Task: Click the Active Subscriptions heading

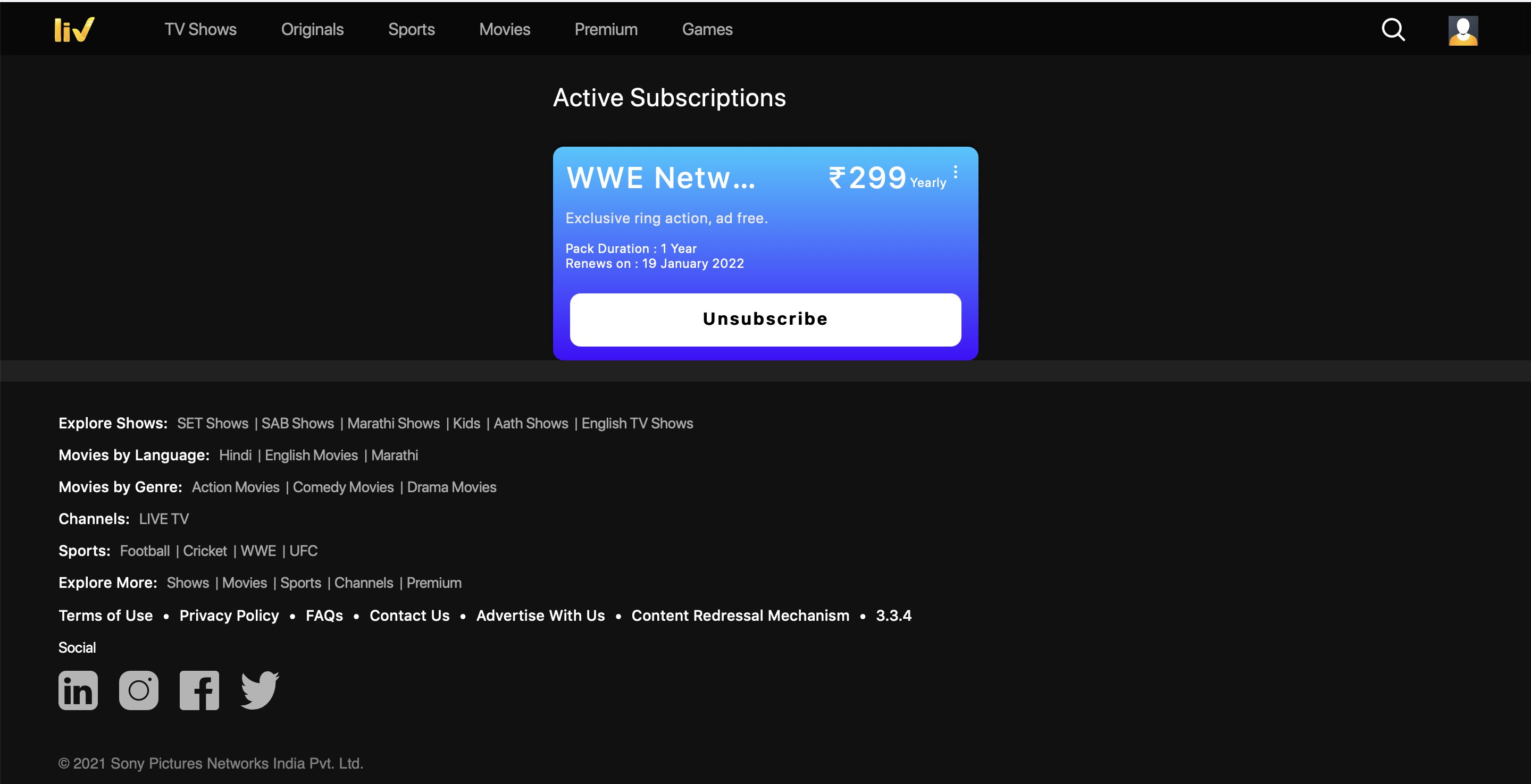Action: 669,98
